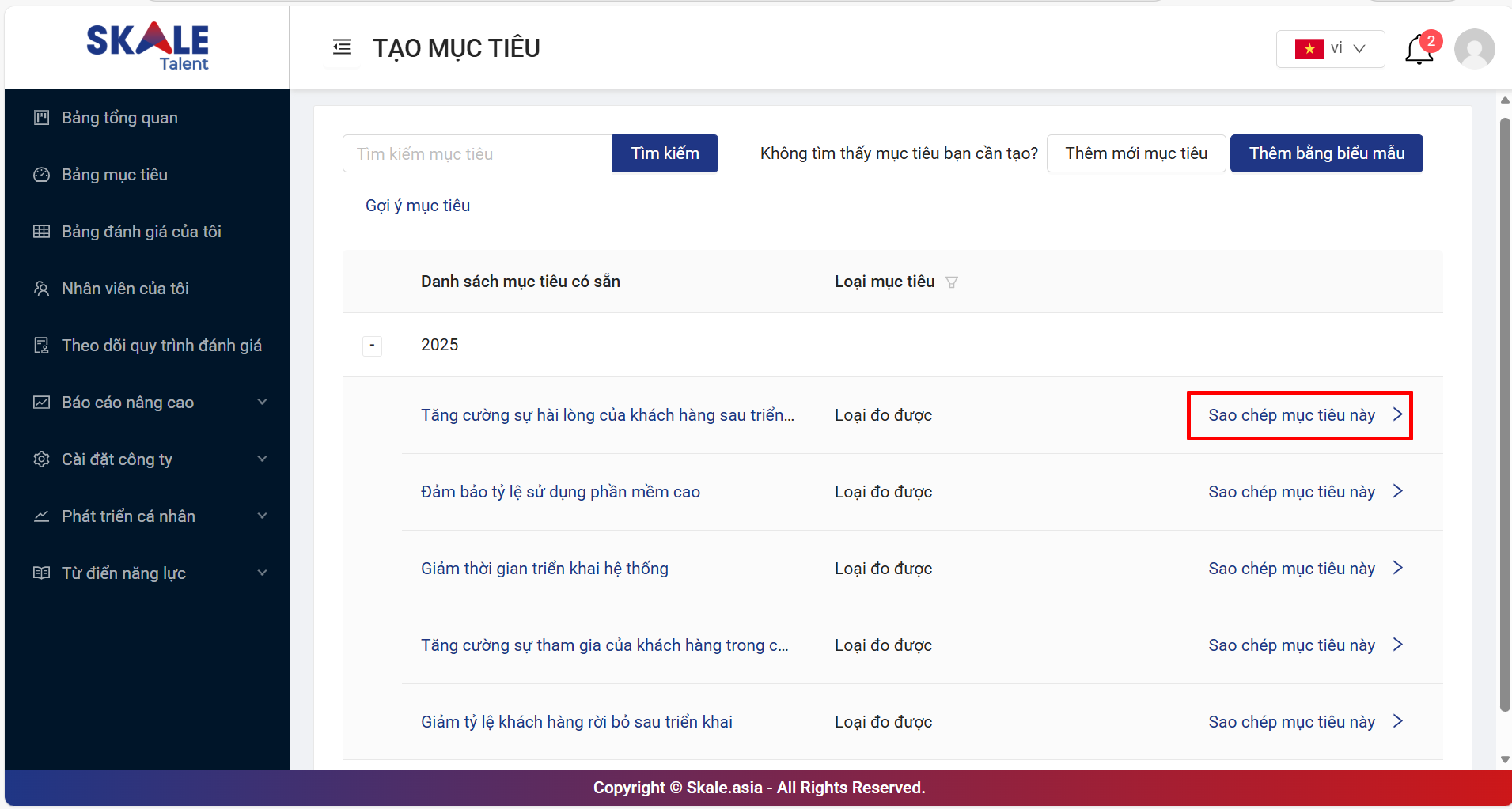Image resolution: width=1512 pixels, height=809 pixels.
Task: Switch to the Gợi ý mục tiêu tab
Action: (418, 206)
